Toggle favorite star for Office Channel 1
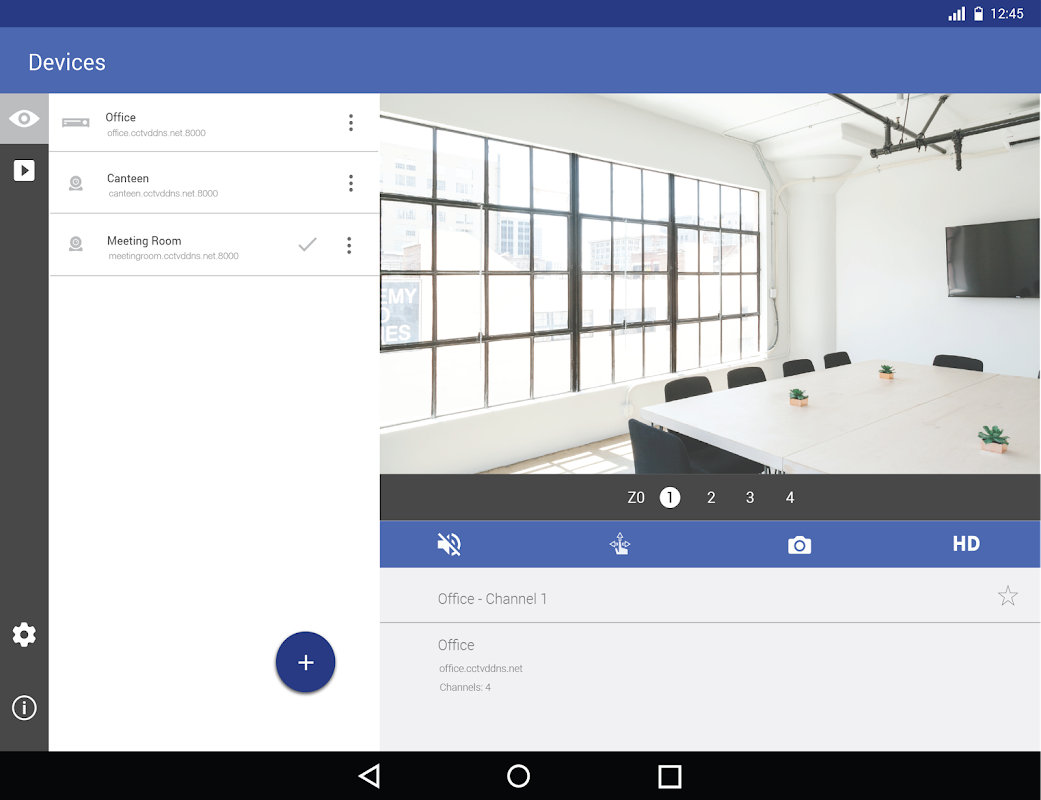Image resolution: width=1041 pixels, height=800 pixels. click(x=1007, y=597)
